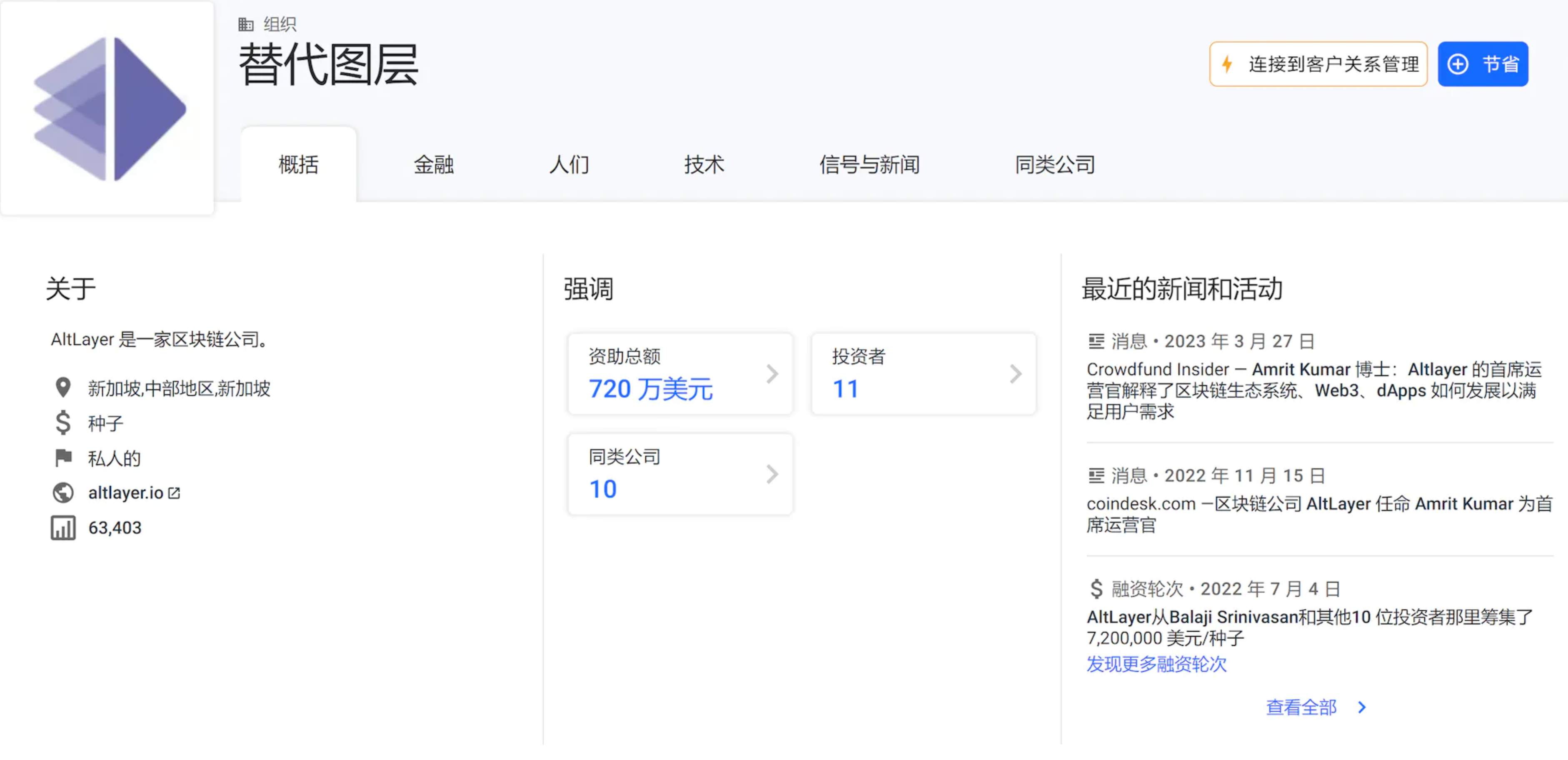
Task: Click the external link icon after altlayer.io
Action: 174,492
